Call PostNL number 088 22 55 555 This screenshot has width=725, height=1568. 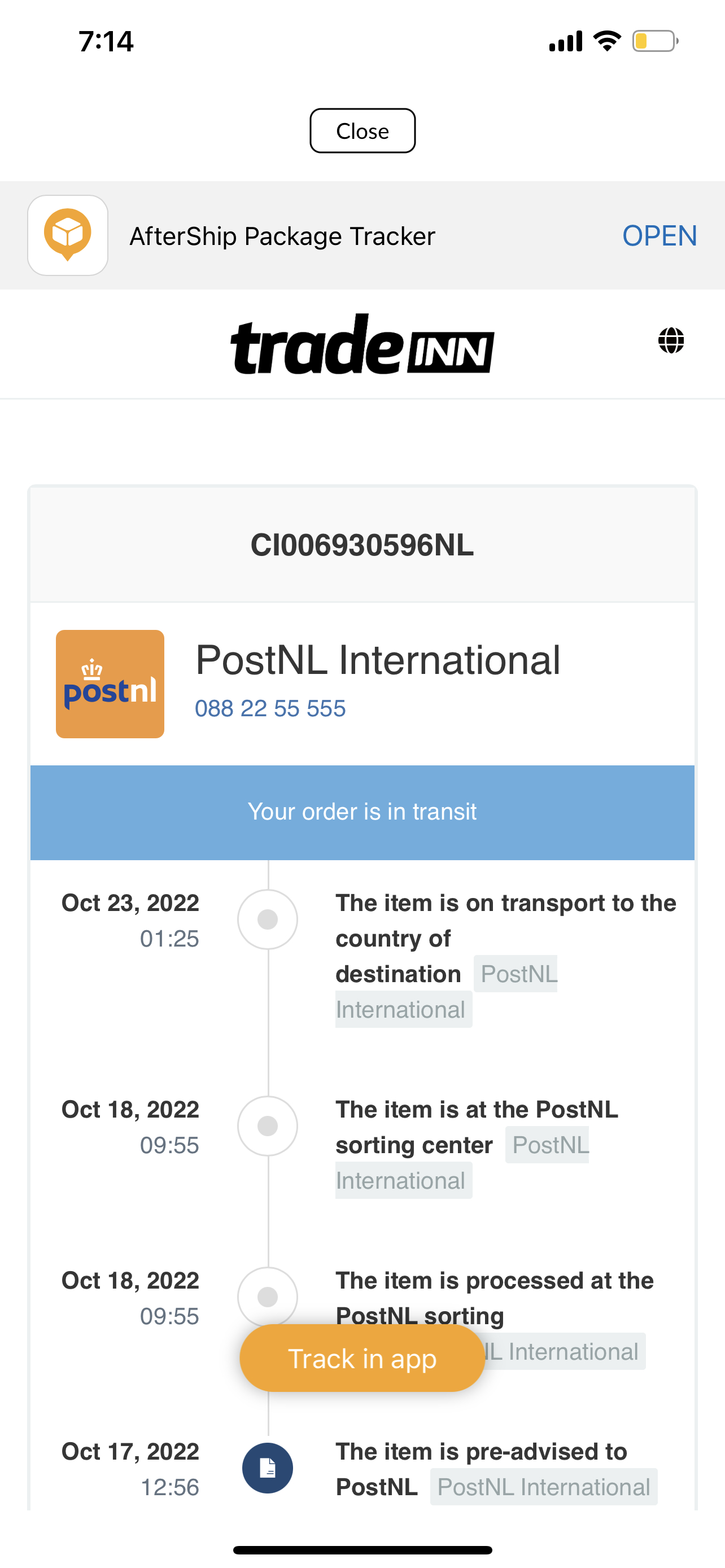point(270,708)
